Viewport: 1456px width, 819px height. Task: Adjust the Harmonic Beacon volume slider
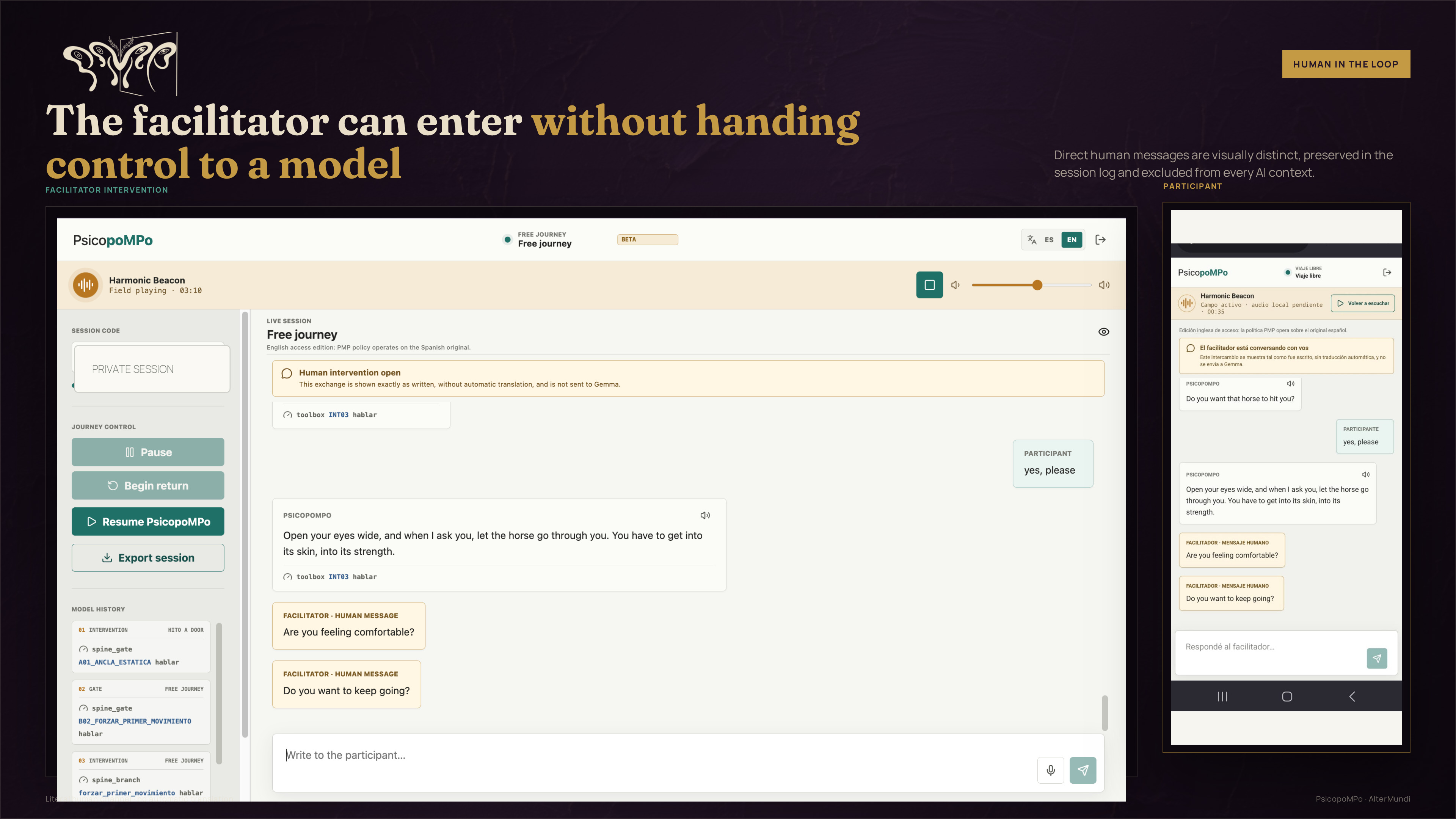(1031, 285)
